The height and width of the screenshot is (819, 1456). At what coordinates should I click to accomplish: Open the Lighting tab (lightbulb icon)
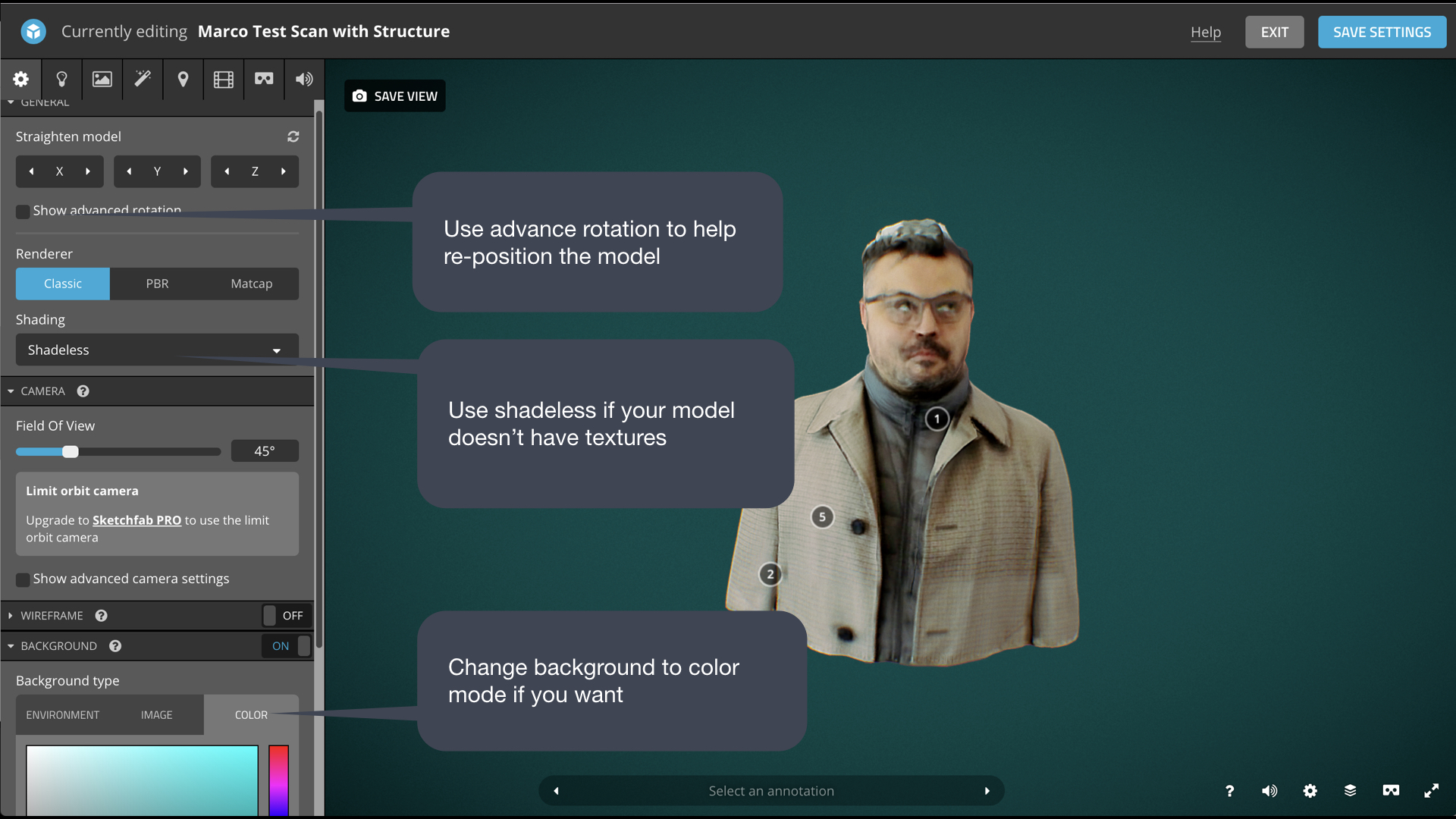61,79
